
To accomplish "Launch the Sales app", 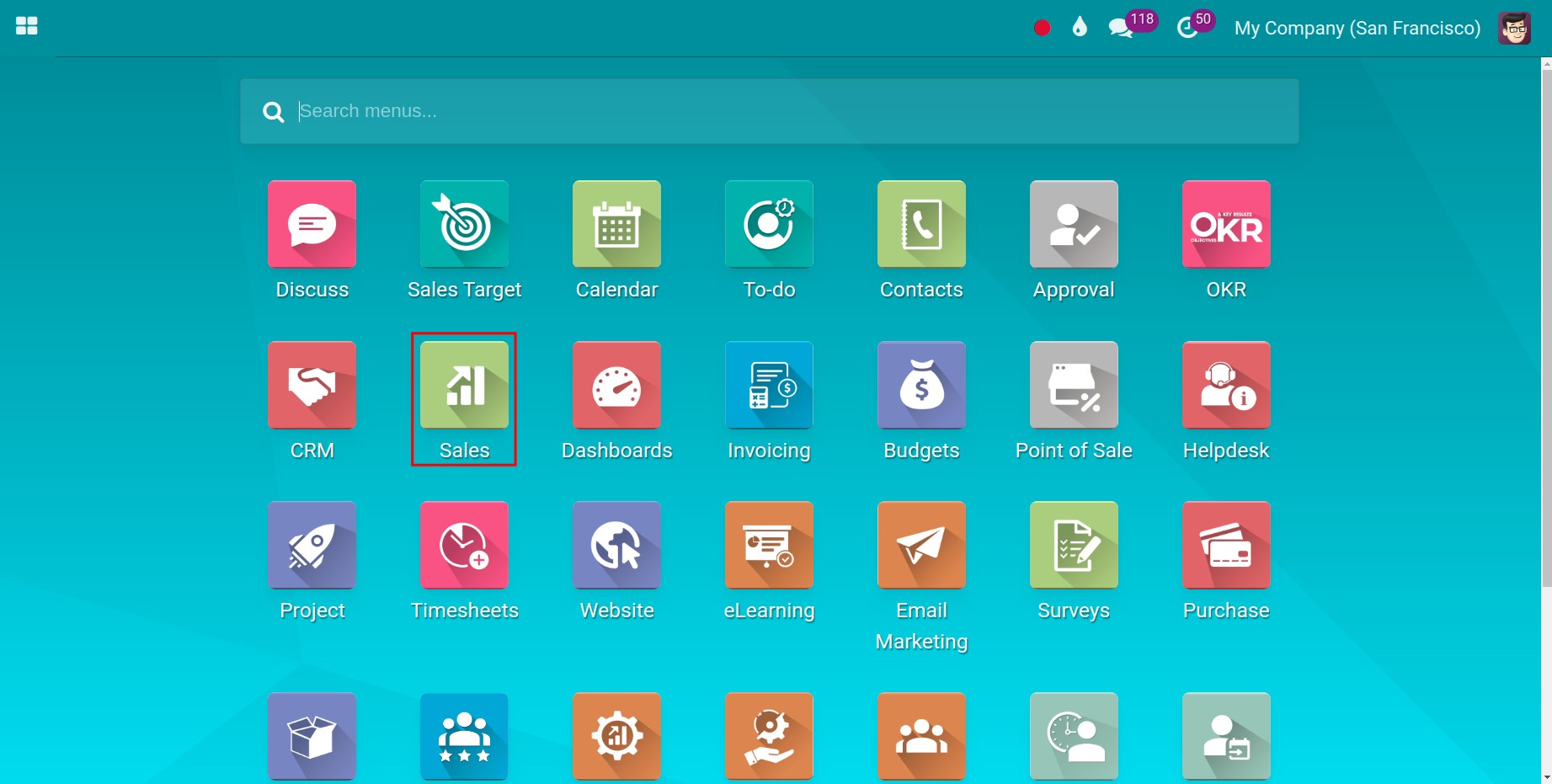I will (x=464, y=385).
